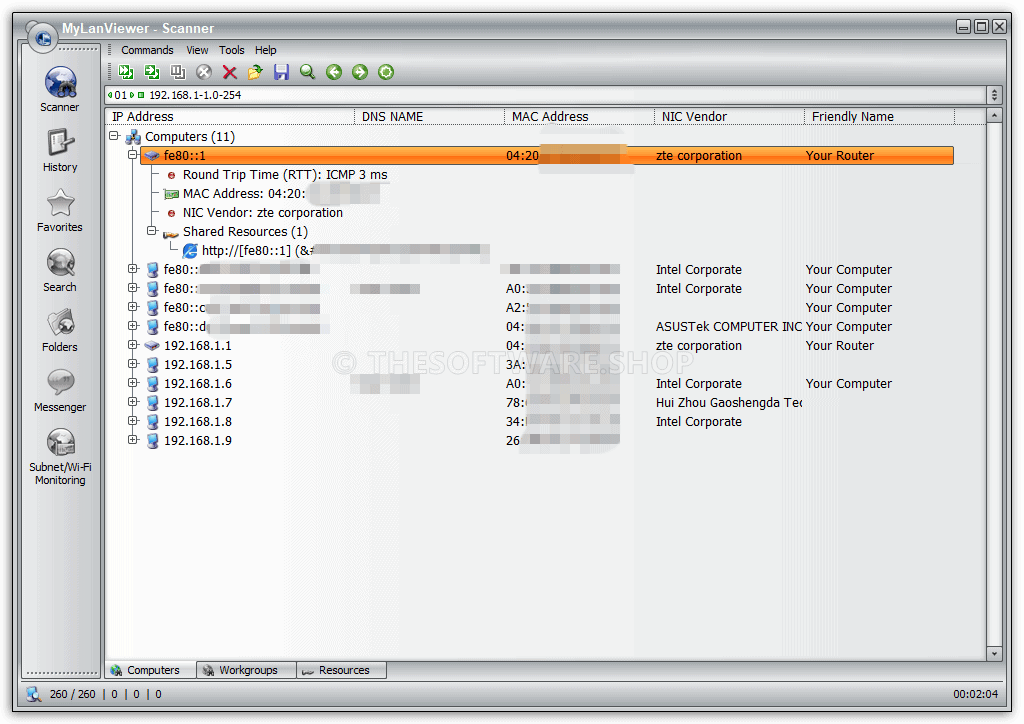Image resolution: width=1024 pixels, height=724 pixels.
Task: Expand the 192.168.1.1 node
Action: click(133, 345)
